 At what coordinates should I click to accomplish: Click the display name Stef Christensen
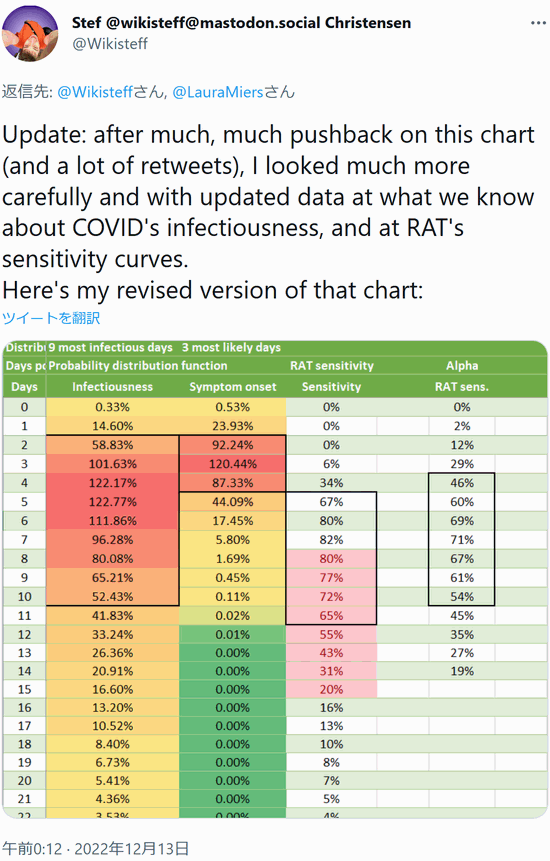click(x=242, y=23)
